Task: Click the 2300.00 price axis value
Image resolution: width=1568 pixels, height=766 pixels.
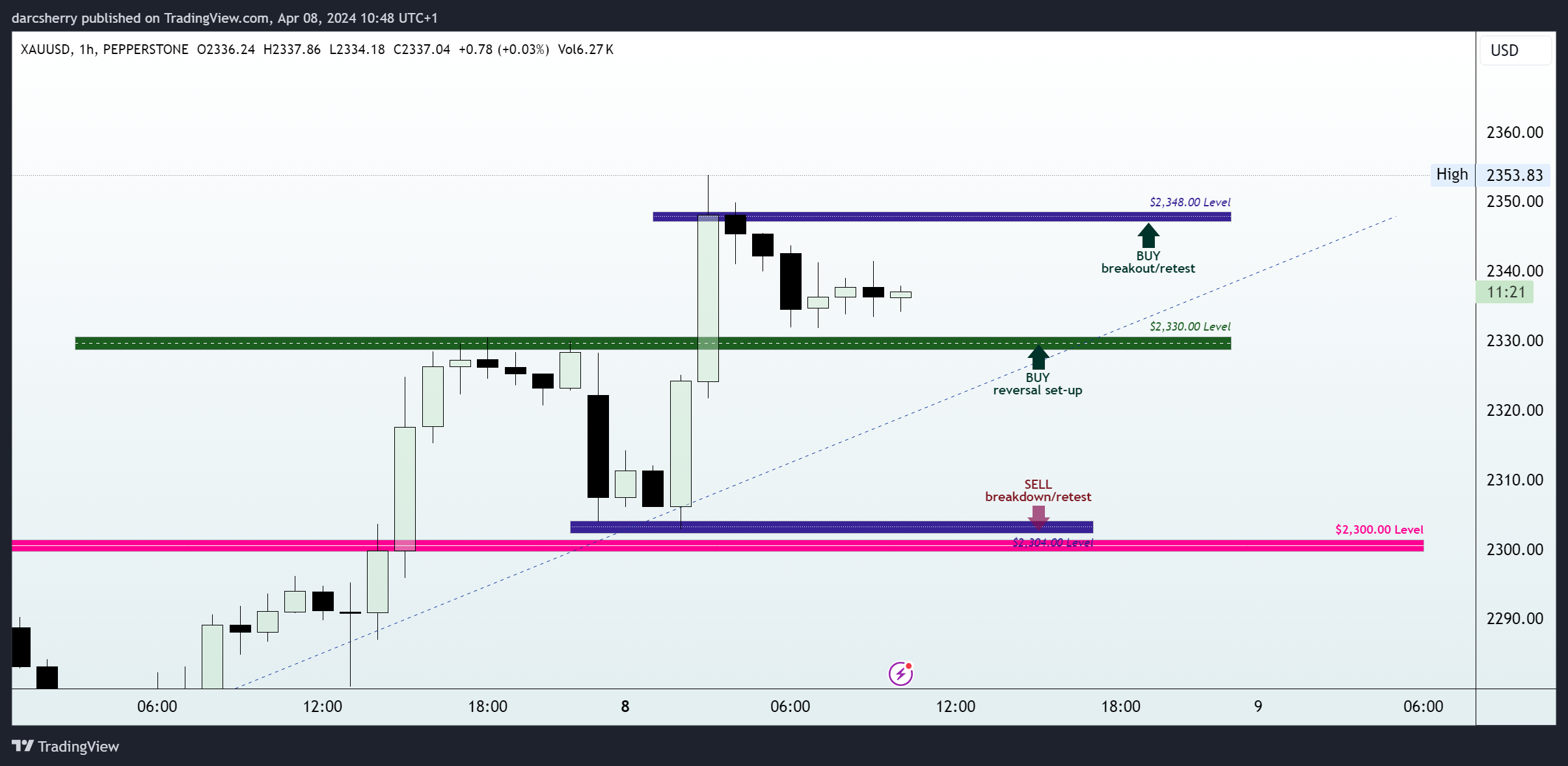Action: [1515, 550]
